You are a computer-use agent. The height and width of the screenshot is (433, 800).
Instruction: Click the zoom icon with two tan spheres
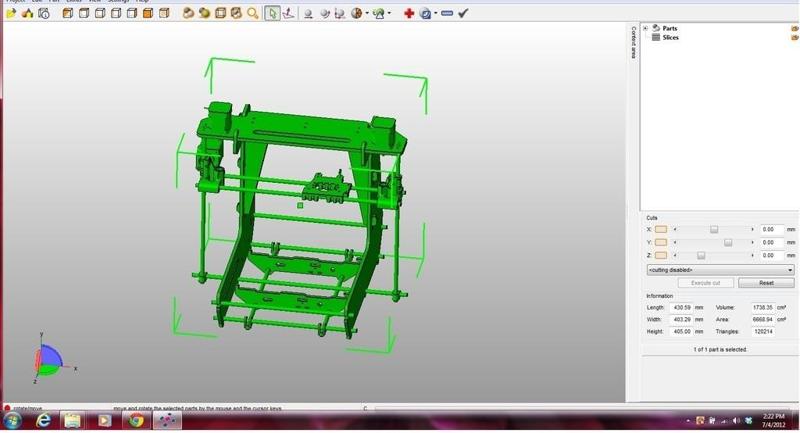[188, 14]
